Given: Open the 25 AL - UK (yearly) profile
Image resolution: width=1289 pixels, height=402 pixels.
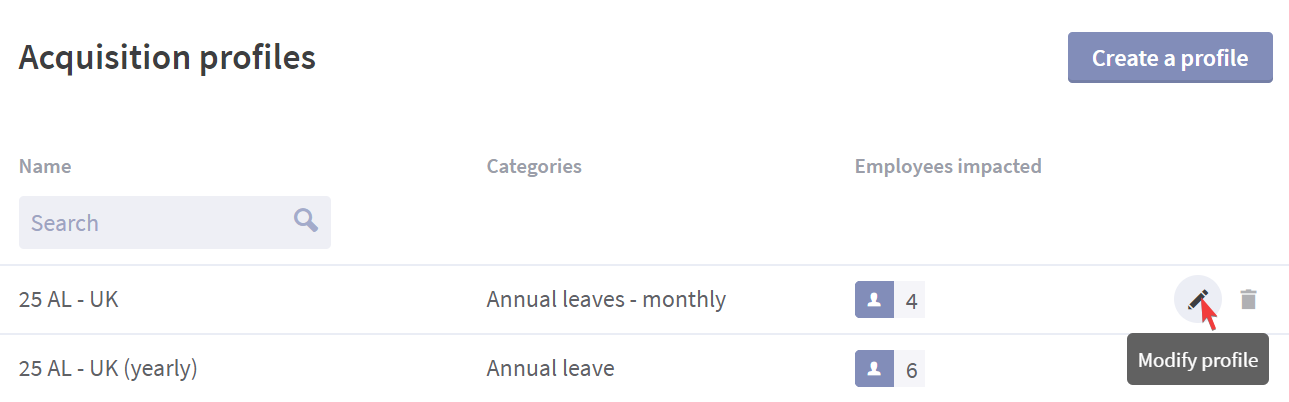Looking at the screenshot, I should click(x=108, y=369).
